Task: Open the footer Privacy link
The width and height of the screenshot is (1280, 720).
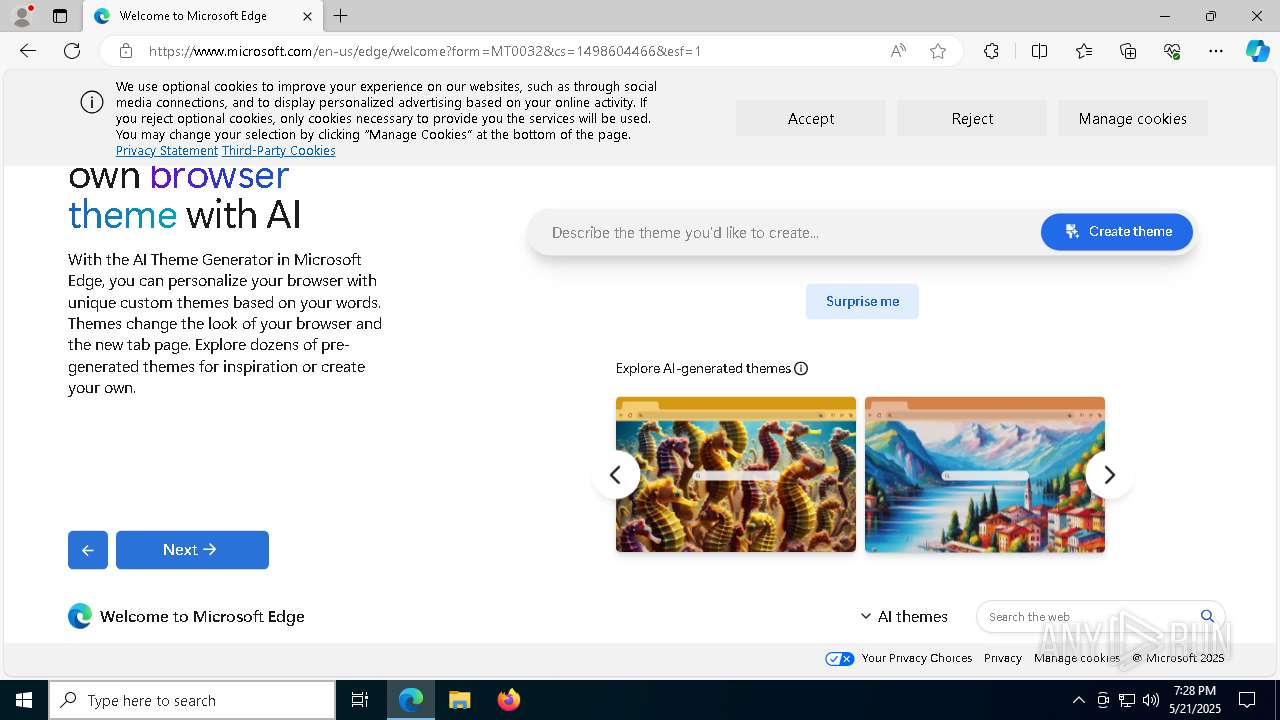Action: click(1003, 658)
